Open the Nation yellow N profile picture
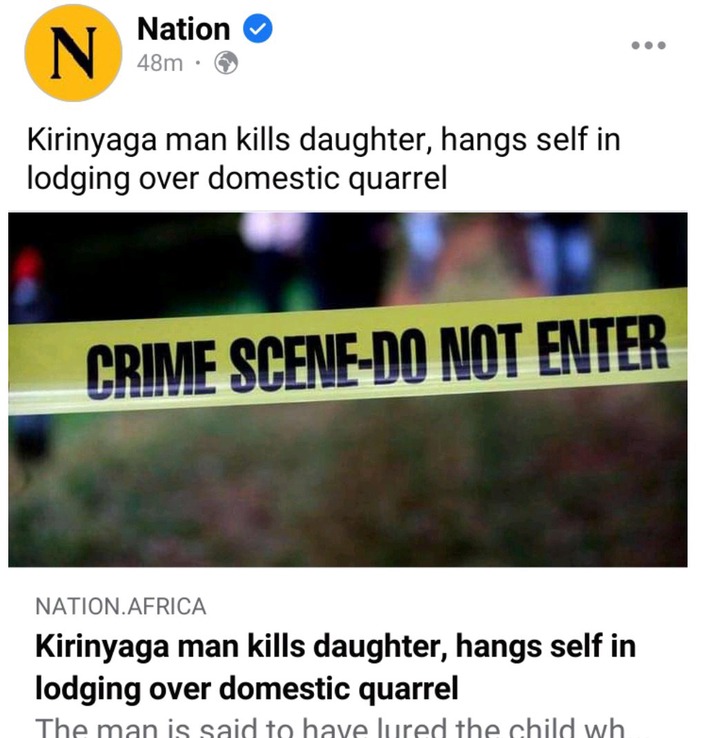 tap(73, 53)
